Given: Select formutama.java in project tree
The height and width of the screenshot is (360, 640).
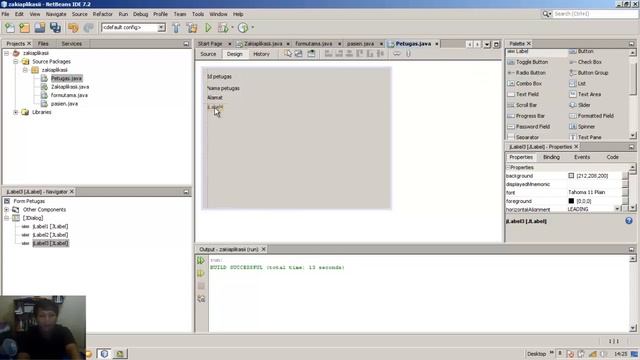Looking at the screenshot, I should tap(69, 95).
